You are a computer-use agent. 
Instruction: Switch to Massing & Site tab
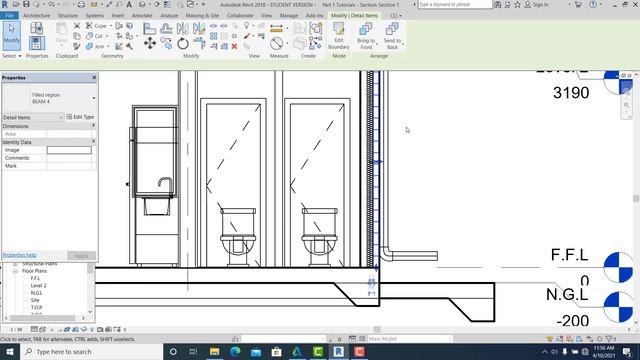202,16
